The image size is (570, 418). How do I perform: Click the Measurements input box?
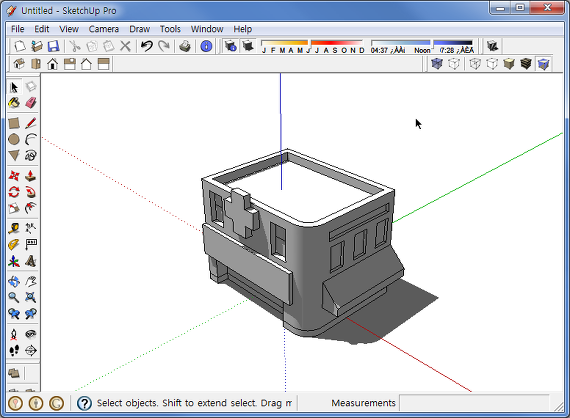[474, 403]
